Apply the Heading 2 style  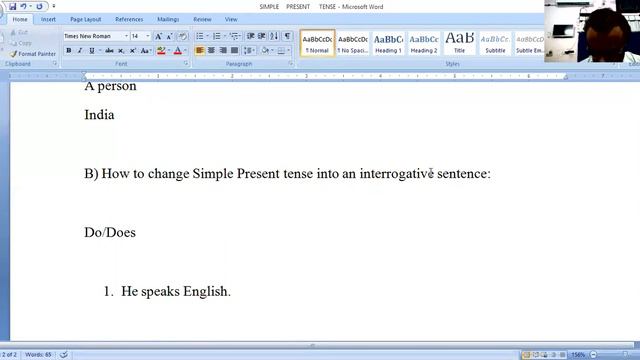424,43
